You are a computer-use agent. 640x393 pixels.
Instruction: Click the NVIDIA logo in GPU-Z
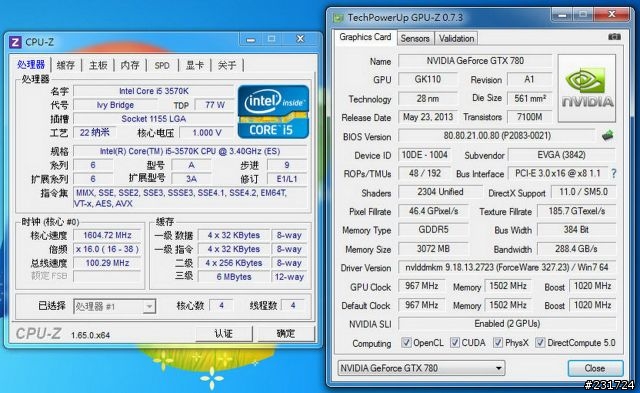pyautogui.click(x=587, y=89)
